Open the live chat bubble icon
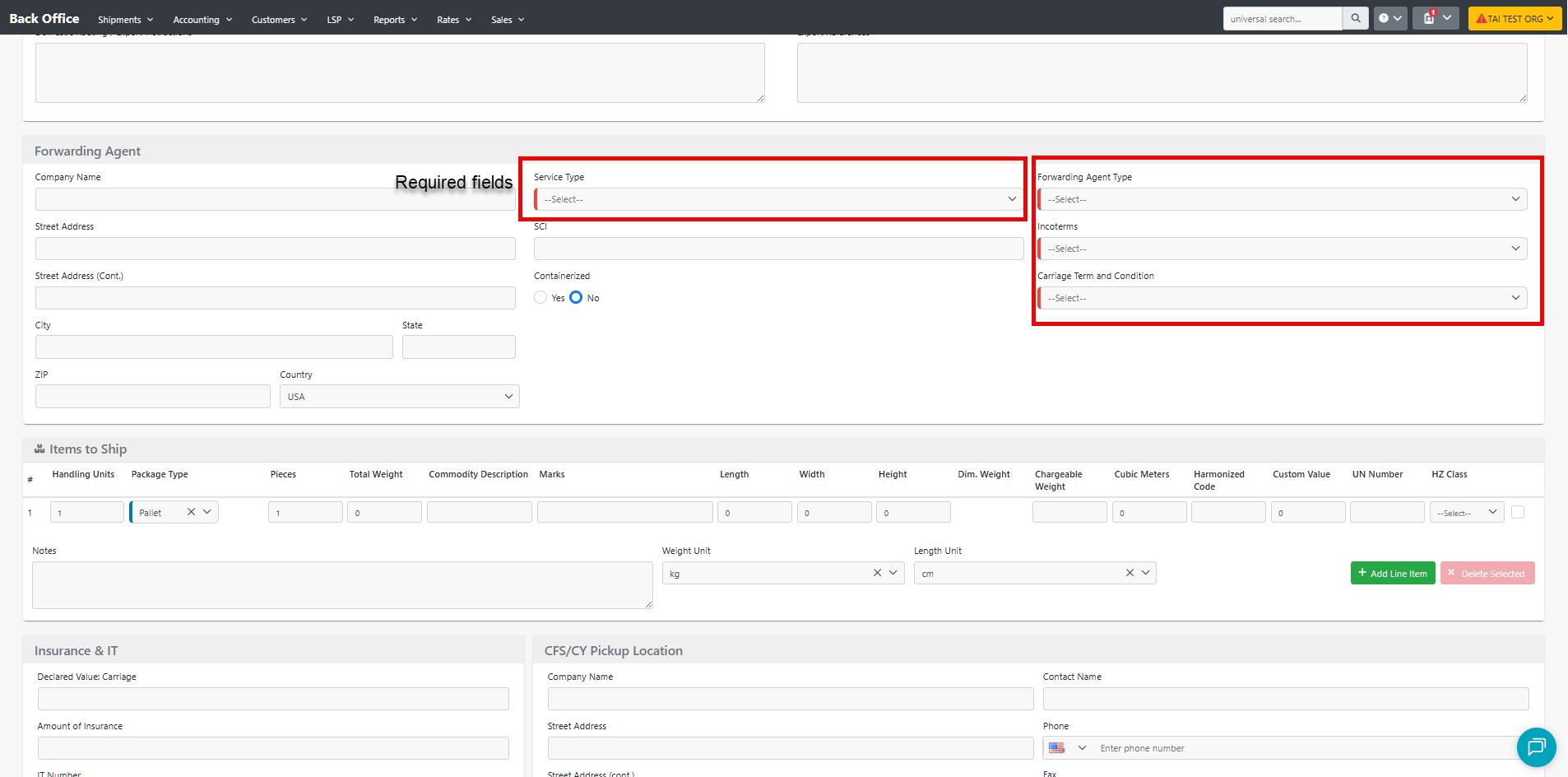 coord(1536,747)
